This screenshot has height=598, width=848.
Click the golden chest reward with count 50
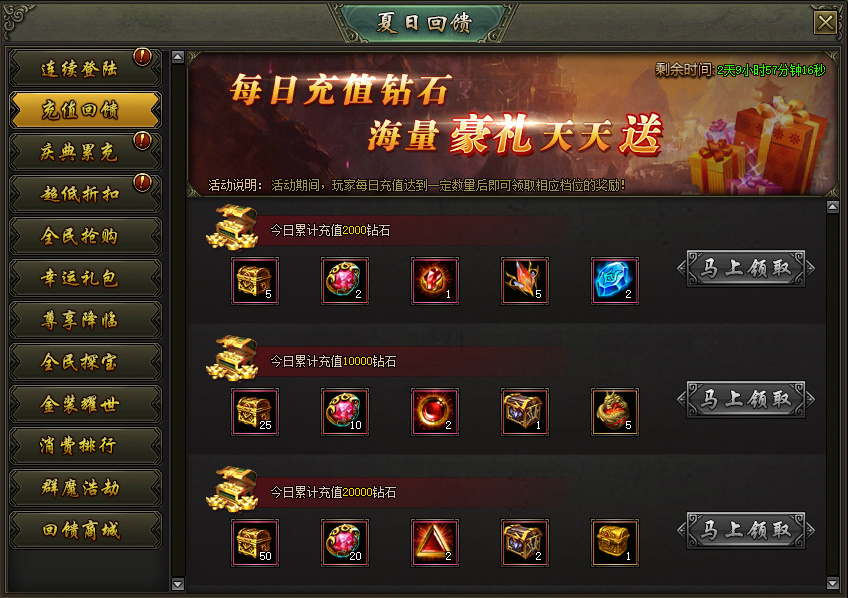(255, 542)
